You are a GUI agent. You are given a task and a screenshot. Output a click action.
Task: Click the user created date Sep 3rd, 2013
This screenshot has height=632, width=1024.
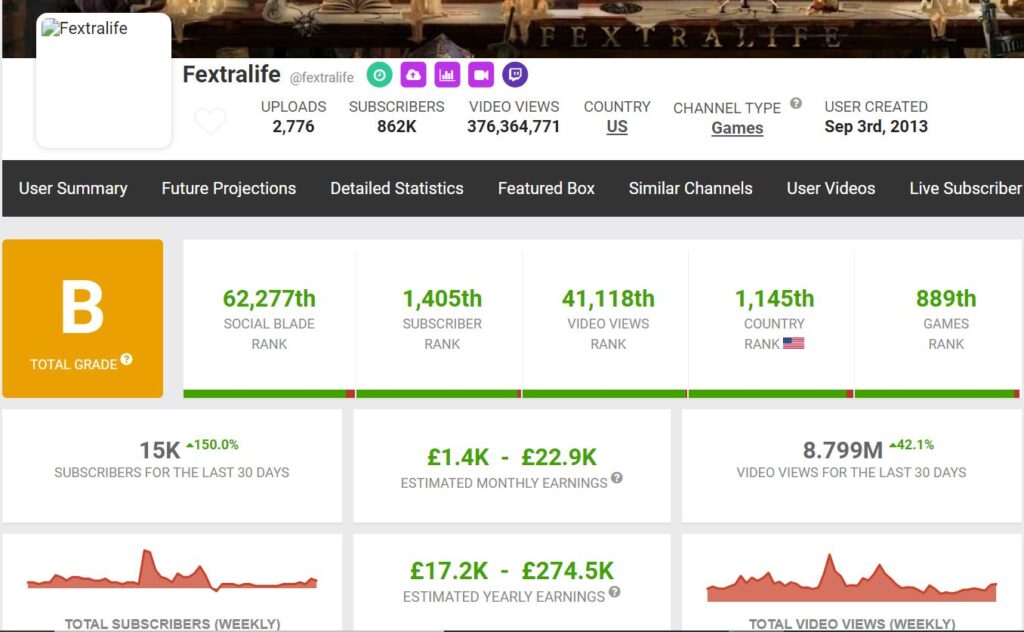[x=876, y=127]
